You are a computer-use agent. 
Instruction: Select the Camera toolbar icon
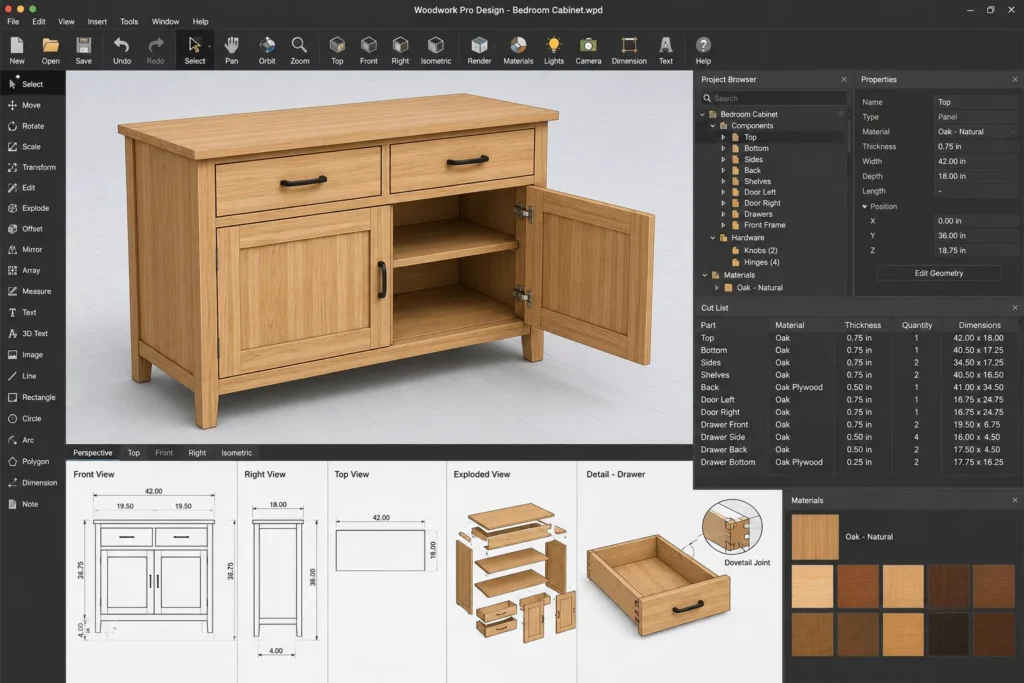(x=588, y=50)
